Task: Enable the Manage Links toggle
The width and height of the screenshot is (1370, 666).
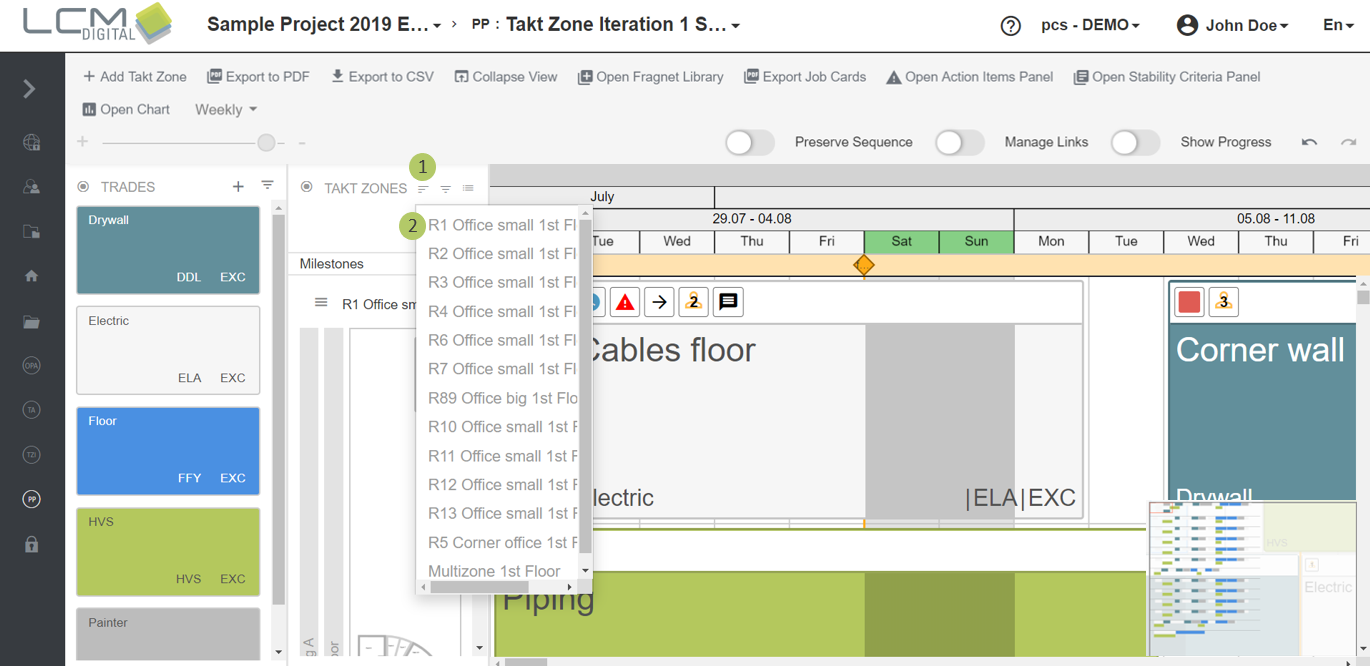Action: click(x=959, y=142)
